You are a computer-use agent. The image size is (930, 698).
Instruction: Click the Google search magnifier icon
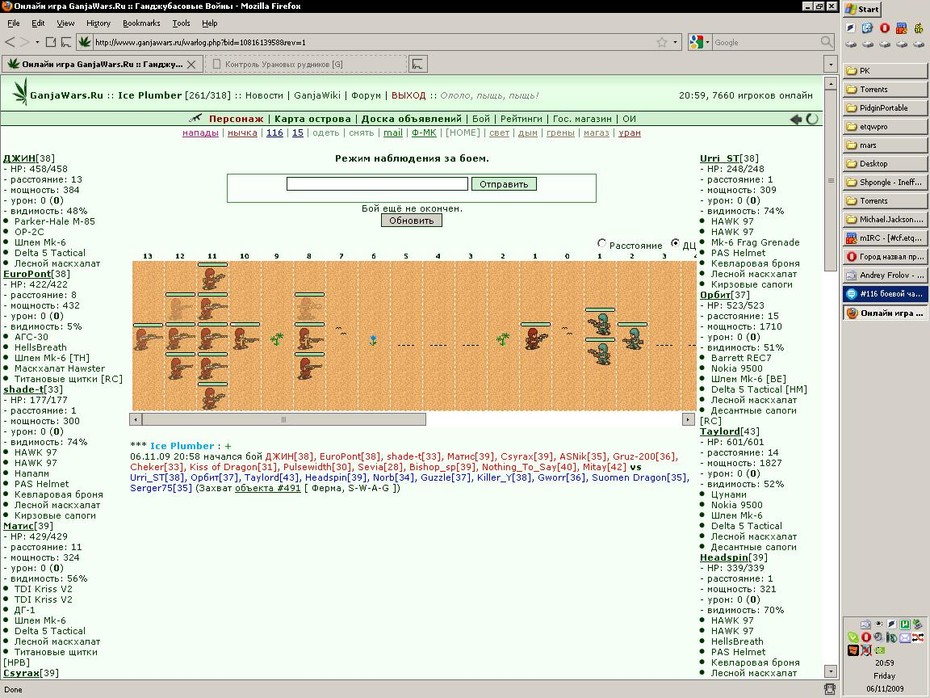(826, 42)
